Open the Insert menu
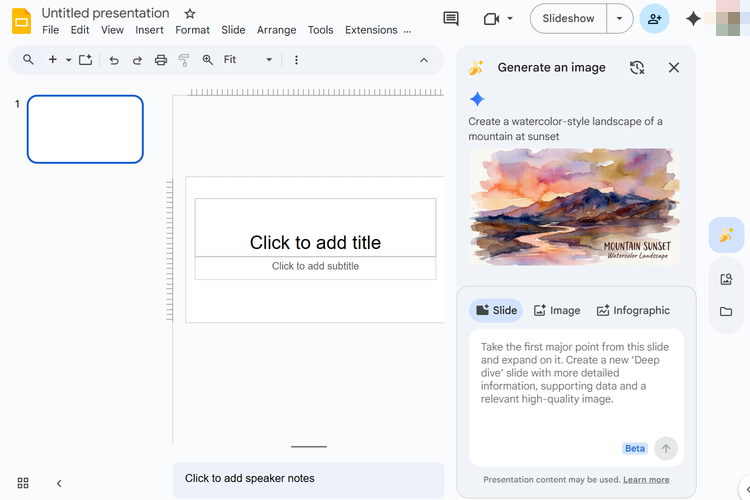This screenshot has height=500, width=750. tap(149, 30)
